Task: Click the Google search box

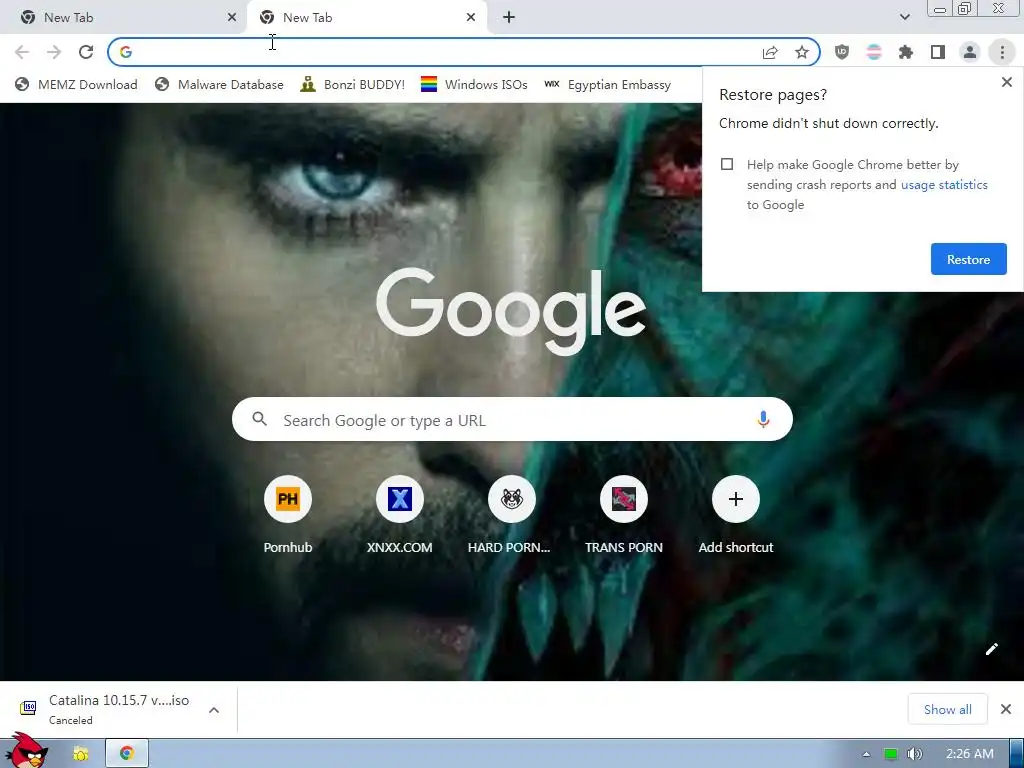Action: click(512, 419)
